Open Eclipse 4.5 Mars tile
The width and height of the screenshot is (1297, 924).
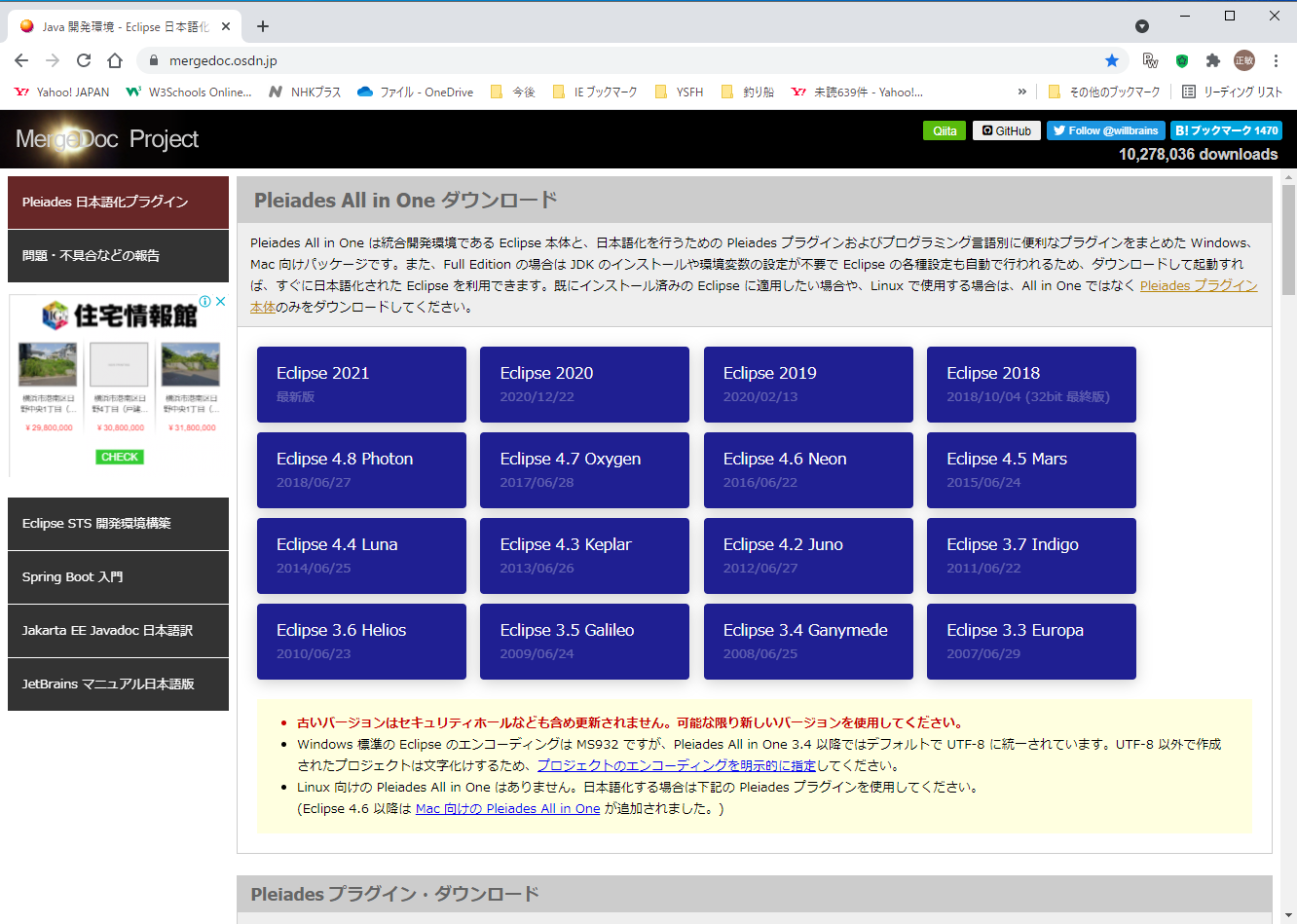pyautogui.click(x=1031, y=470)
